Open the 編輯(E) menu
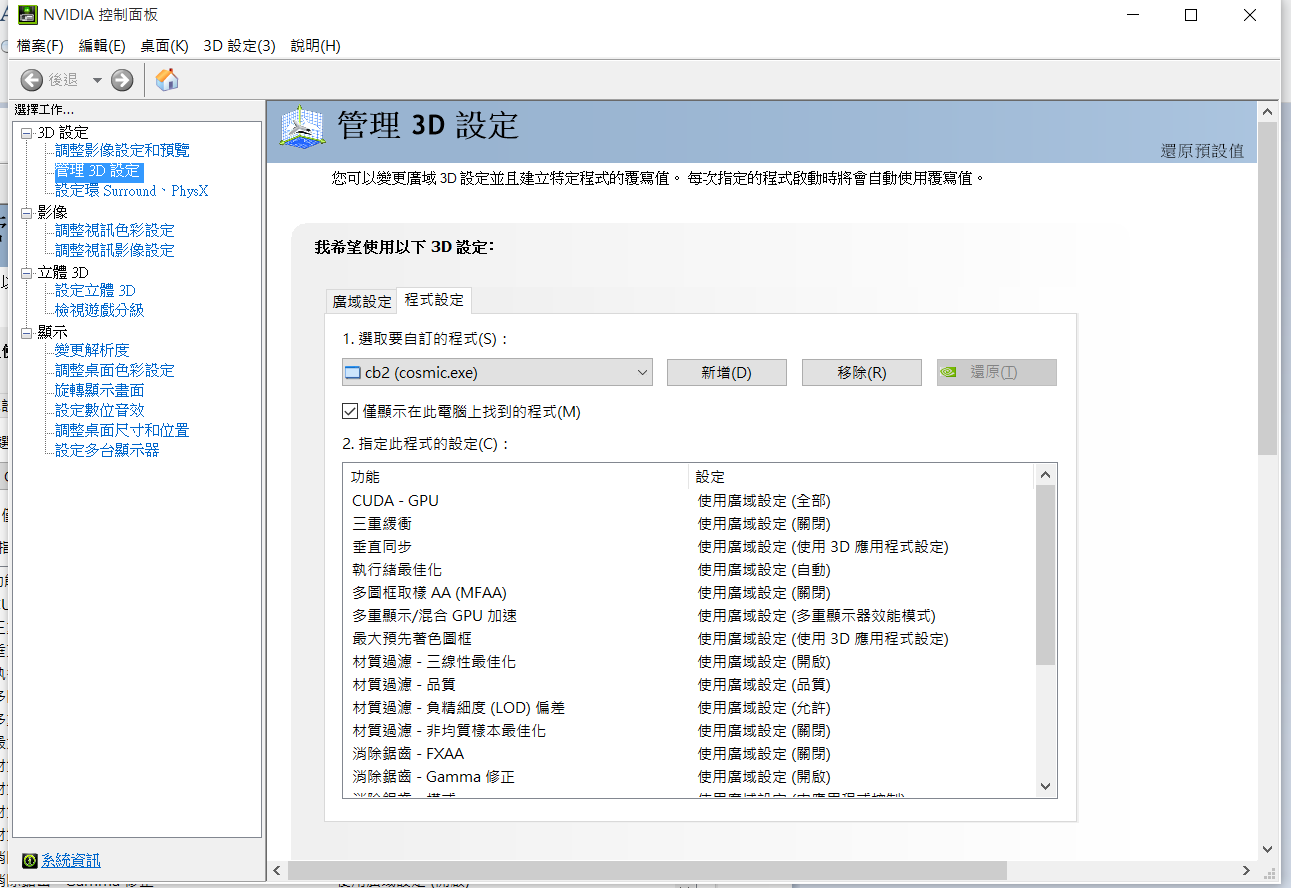 point(102,46)
